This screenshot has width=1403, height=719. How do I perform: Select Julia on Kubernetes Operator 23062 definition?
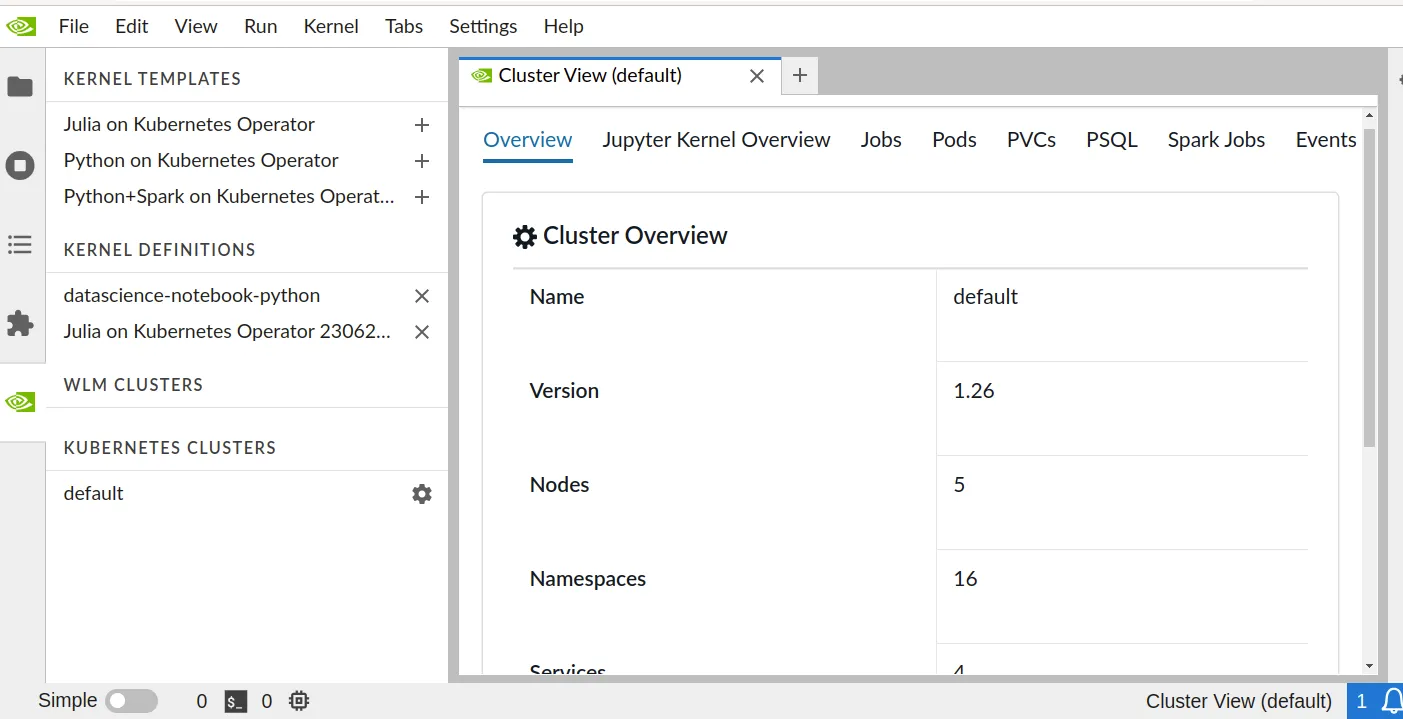point(227,332)
